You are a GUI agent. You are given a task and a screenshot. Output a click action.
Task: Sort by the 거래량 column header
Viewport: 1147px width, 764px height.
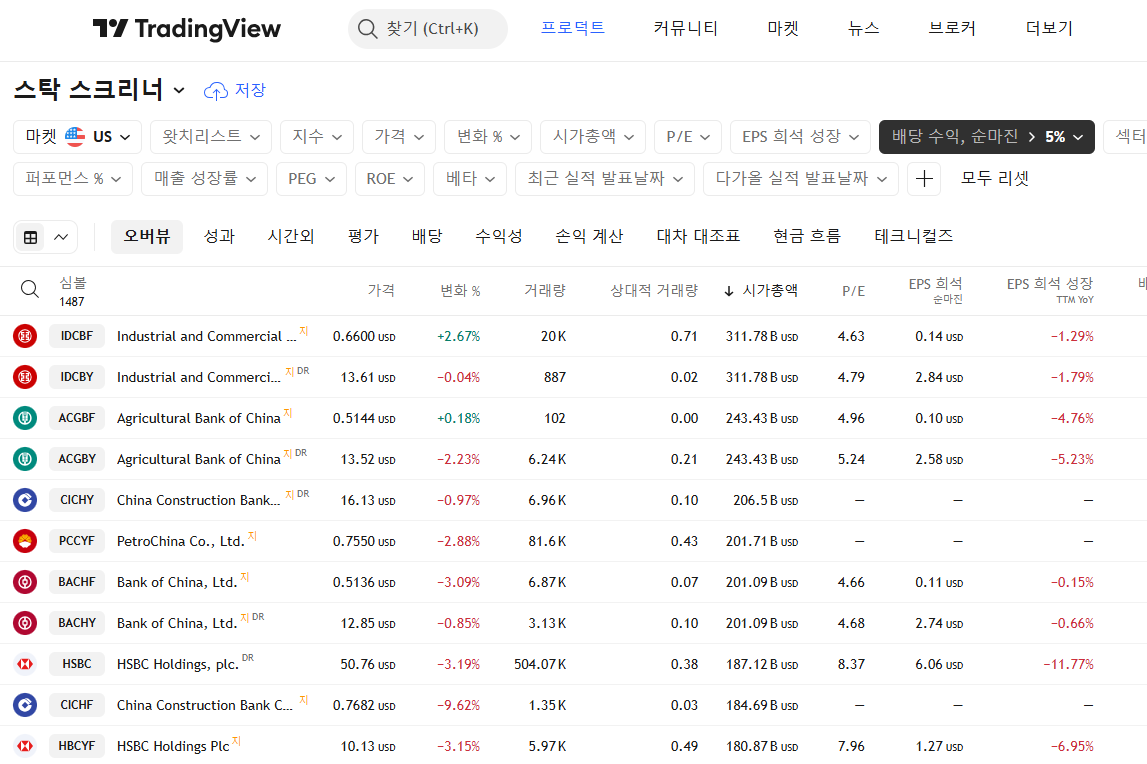tap(545, 291)
